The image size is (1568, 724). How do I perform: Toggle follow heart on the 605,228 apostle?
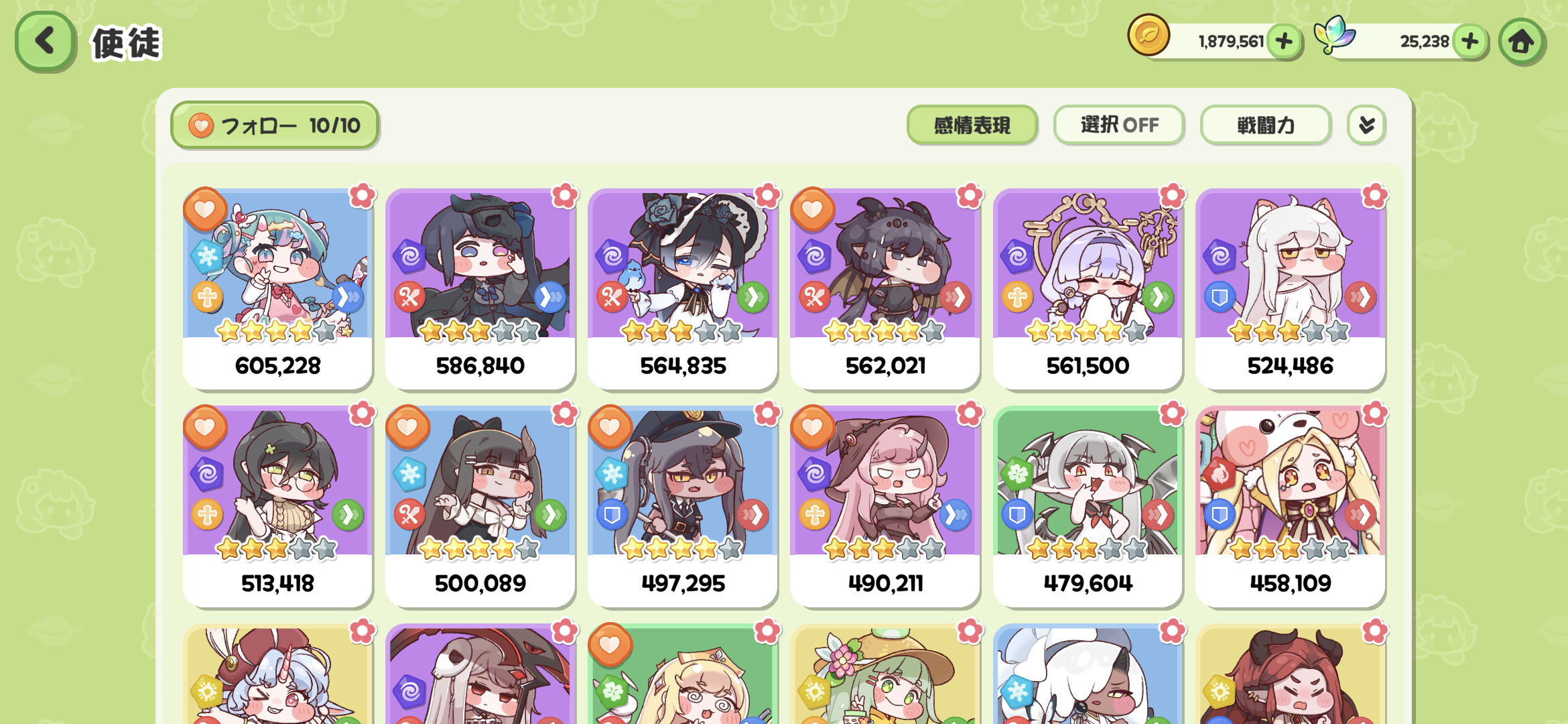tap(205, 209)
